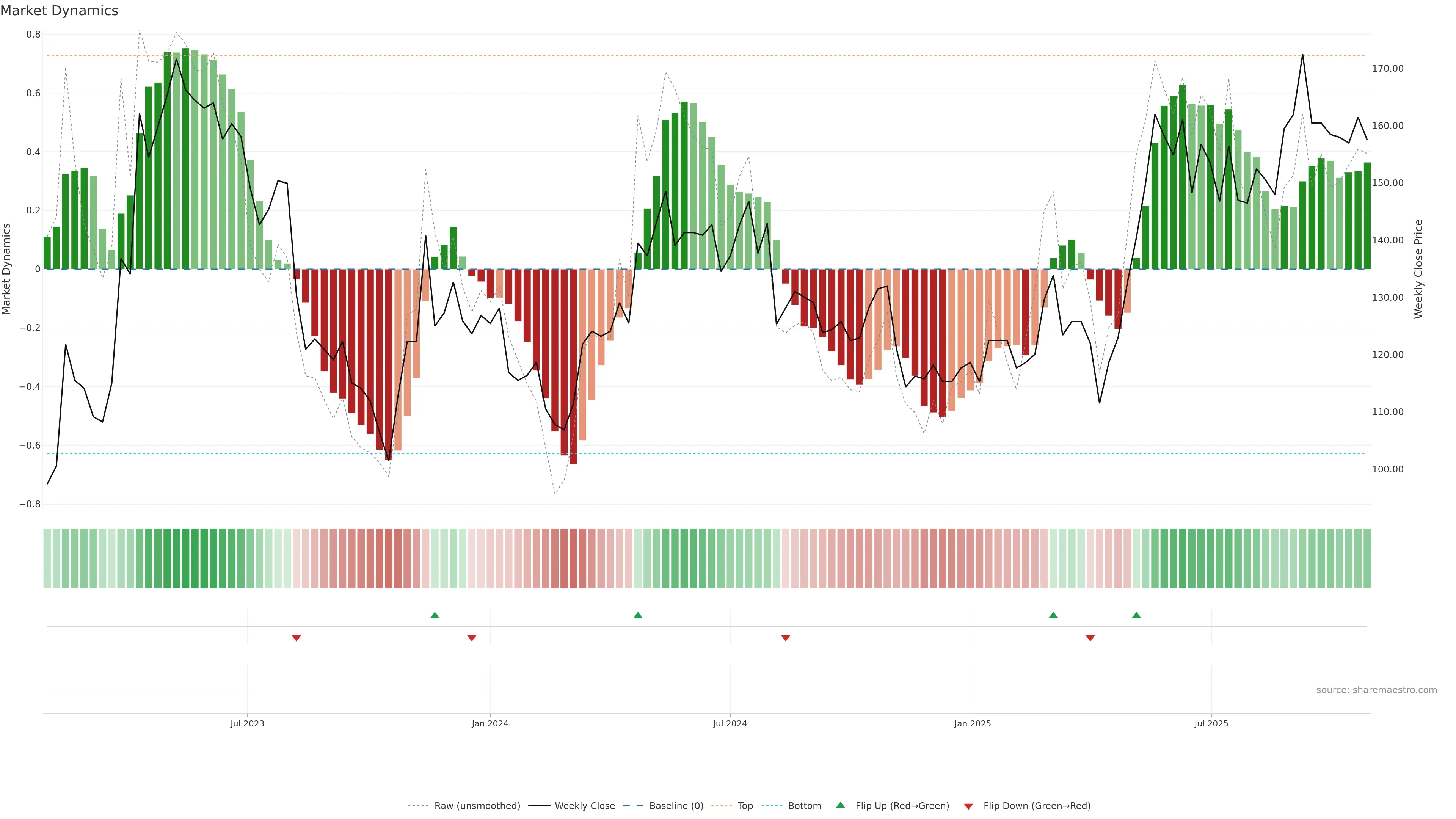Image resolution: width=1456 pixels, height=819 pixels.
Task: Click the 170.00 weekly close price label
Action: (1388, 68)
